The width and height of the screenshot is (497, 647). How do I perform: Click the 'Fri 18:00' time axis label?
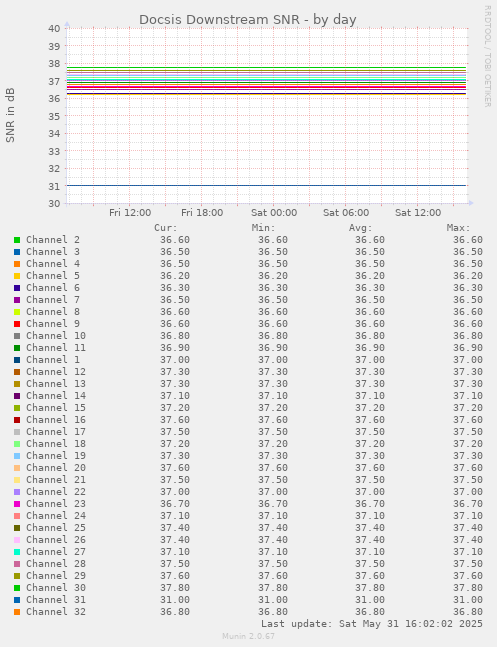202,213
